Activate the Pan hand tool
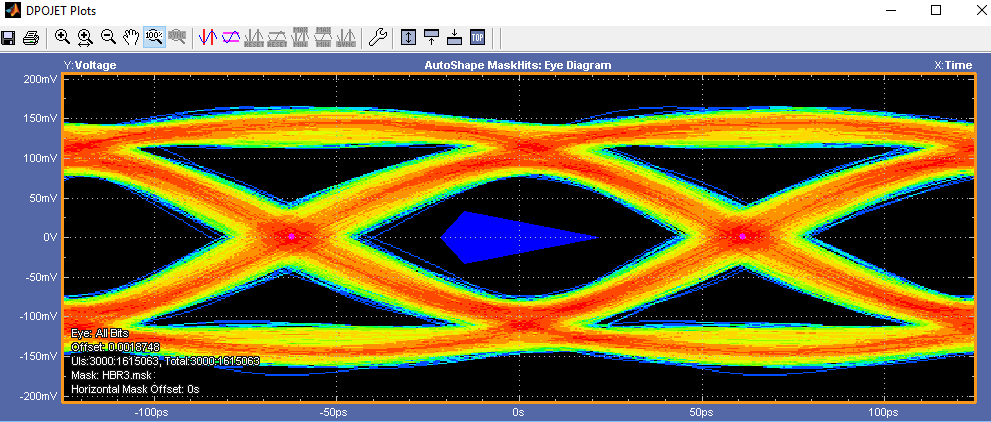The width and height of the screenshot is (991, 422). click(131, 38)
